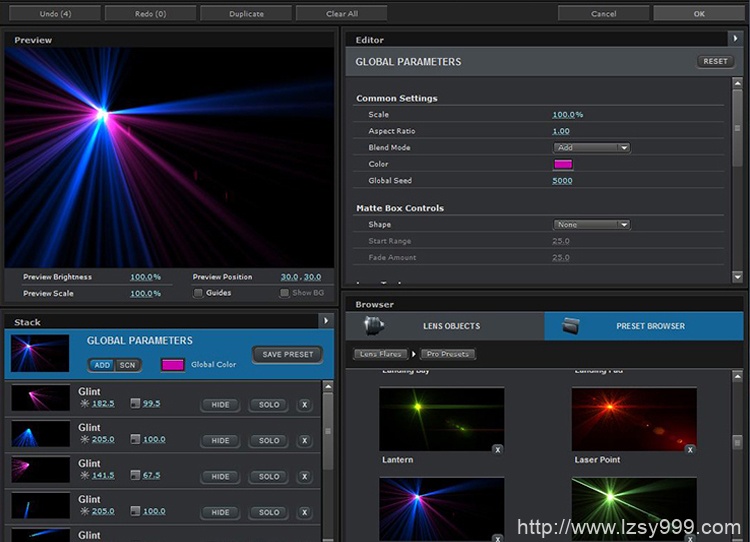Open the Matte Box Shape dropdown

593,225
